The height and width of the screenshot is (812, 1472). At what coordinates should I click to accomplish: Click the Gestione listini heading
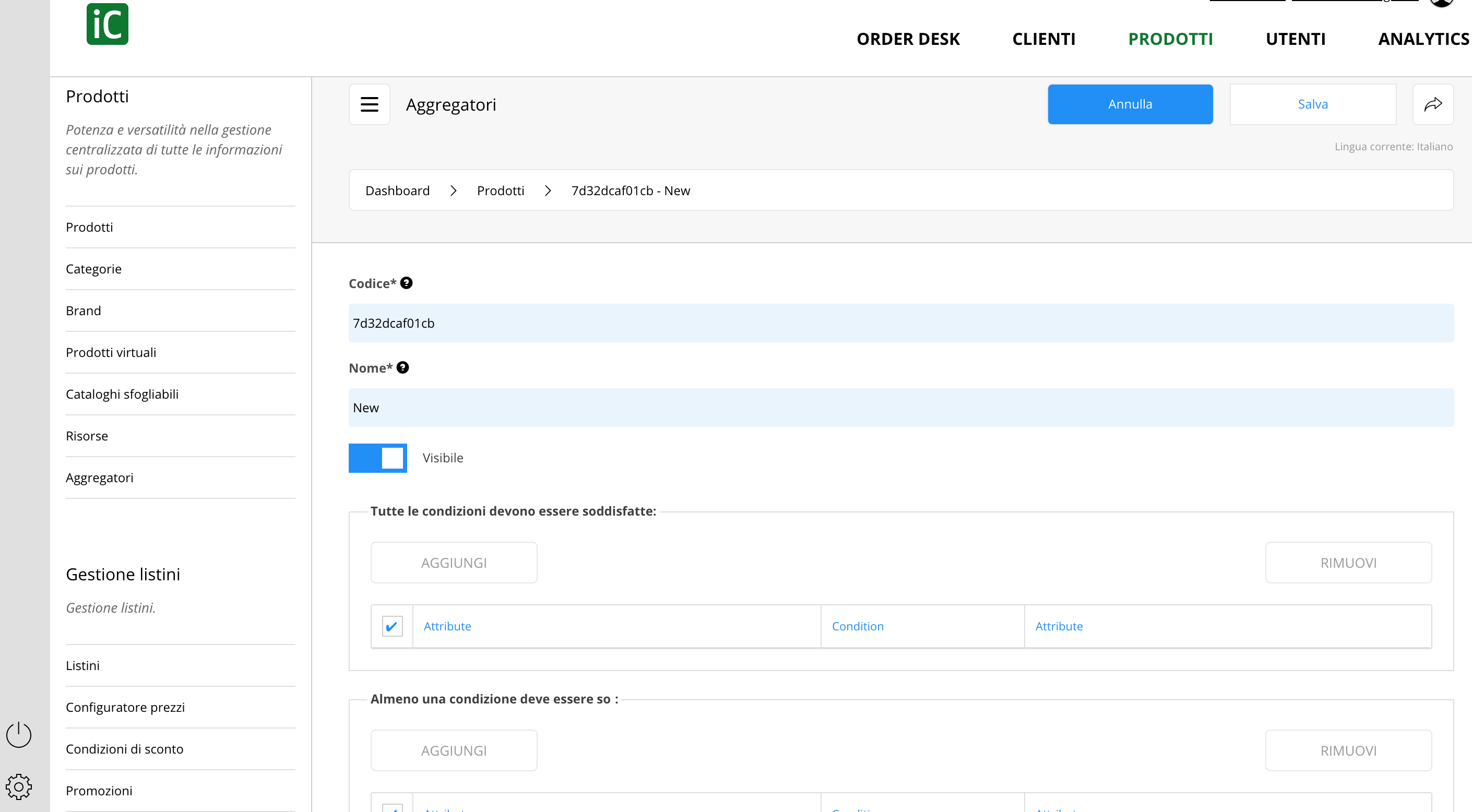pos(123,574)
